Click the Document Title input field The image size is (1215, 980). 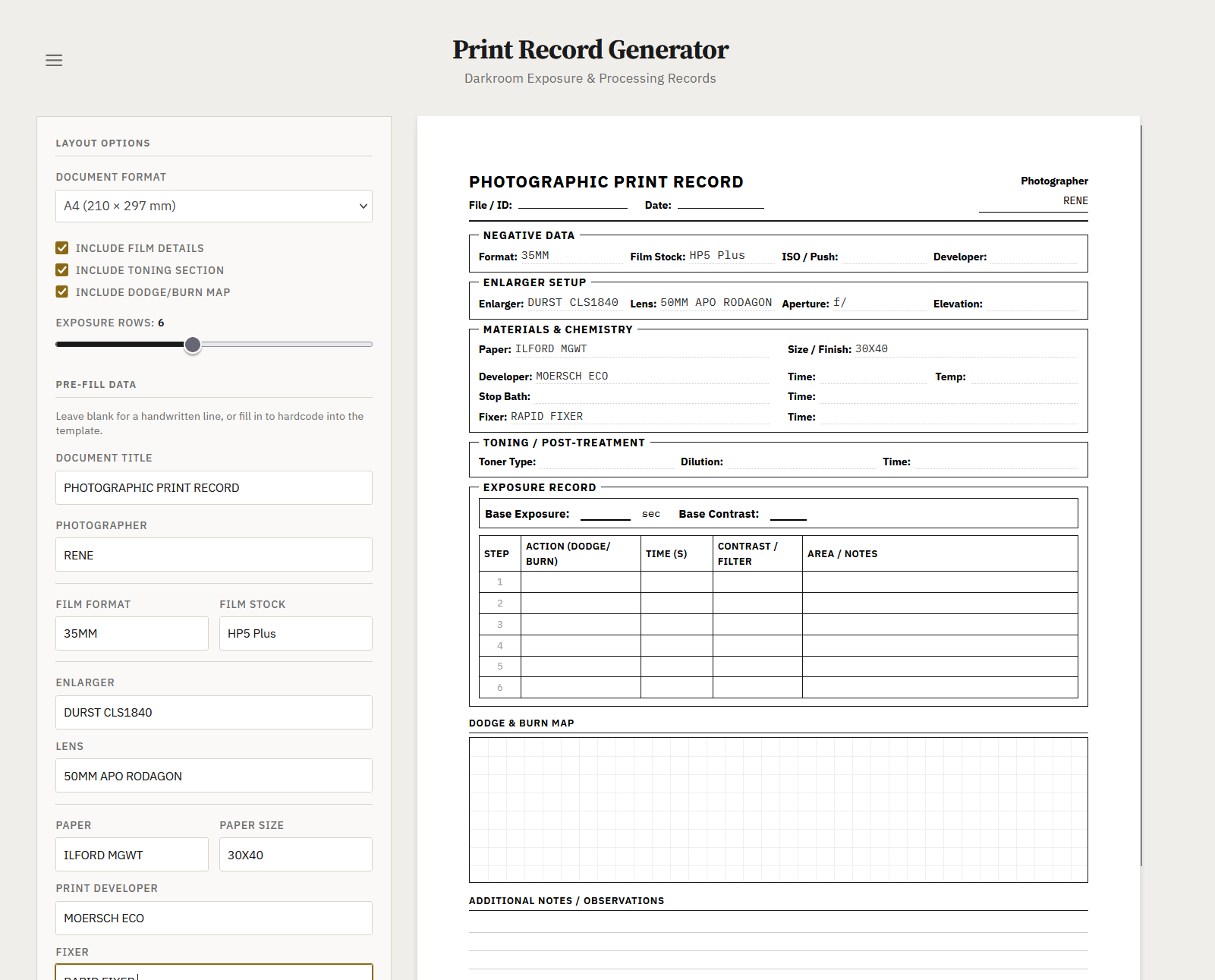click(x=213, y=488)
